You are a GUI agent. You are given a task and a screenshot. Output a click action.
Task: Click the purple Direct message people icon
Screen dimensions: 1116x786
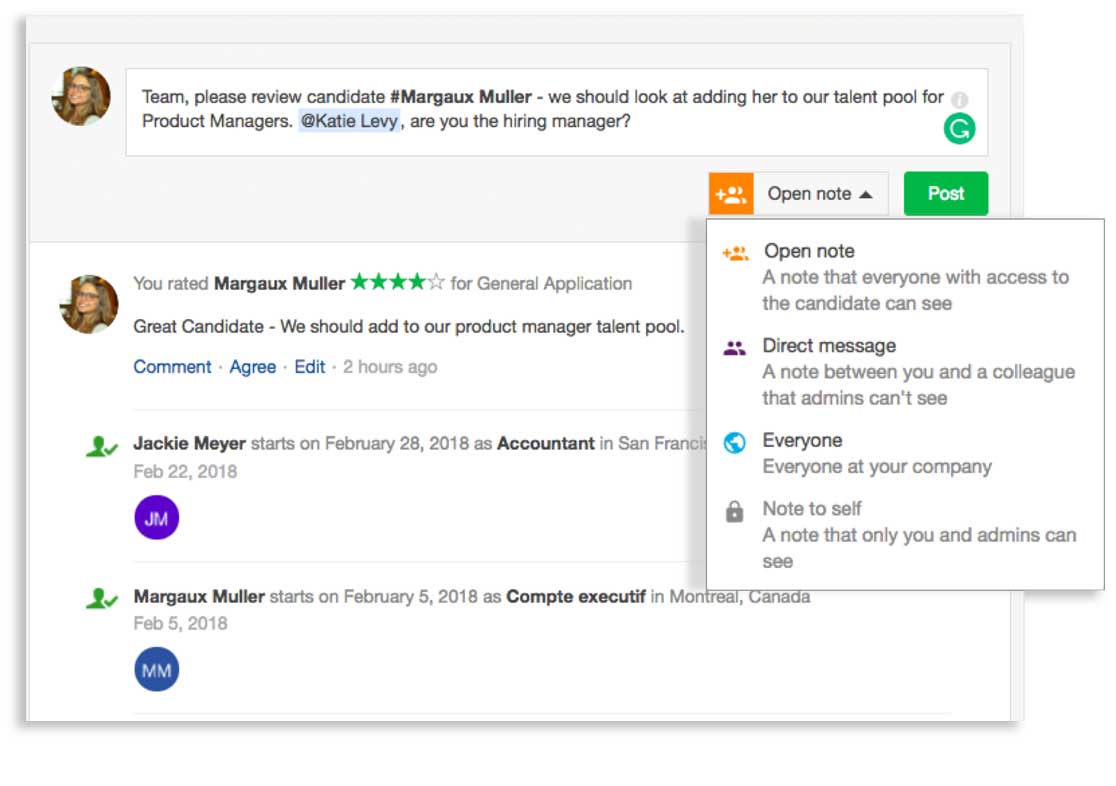tap(735, 347)
